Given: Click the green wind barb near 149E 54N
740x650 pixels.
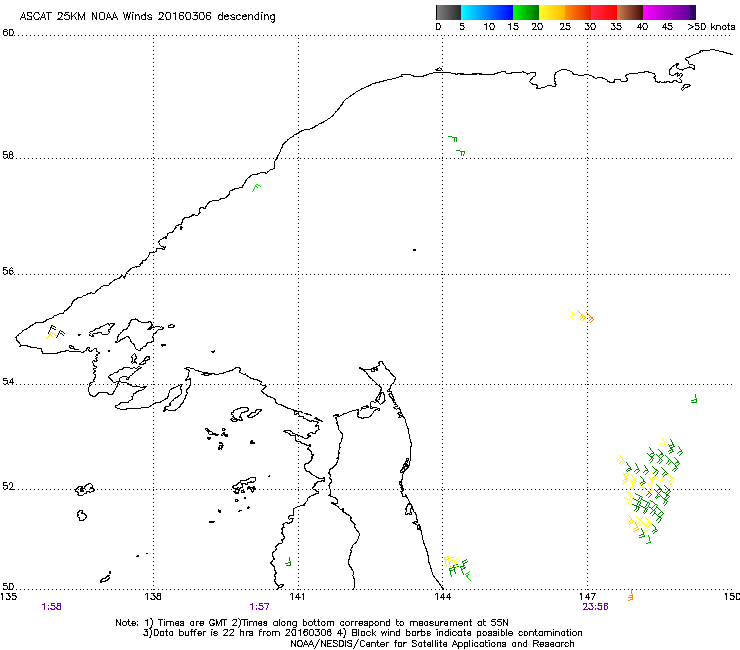Looking at the screenshot, I should click(x=694, y=399).
